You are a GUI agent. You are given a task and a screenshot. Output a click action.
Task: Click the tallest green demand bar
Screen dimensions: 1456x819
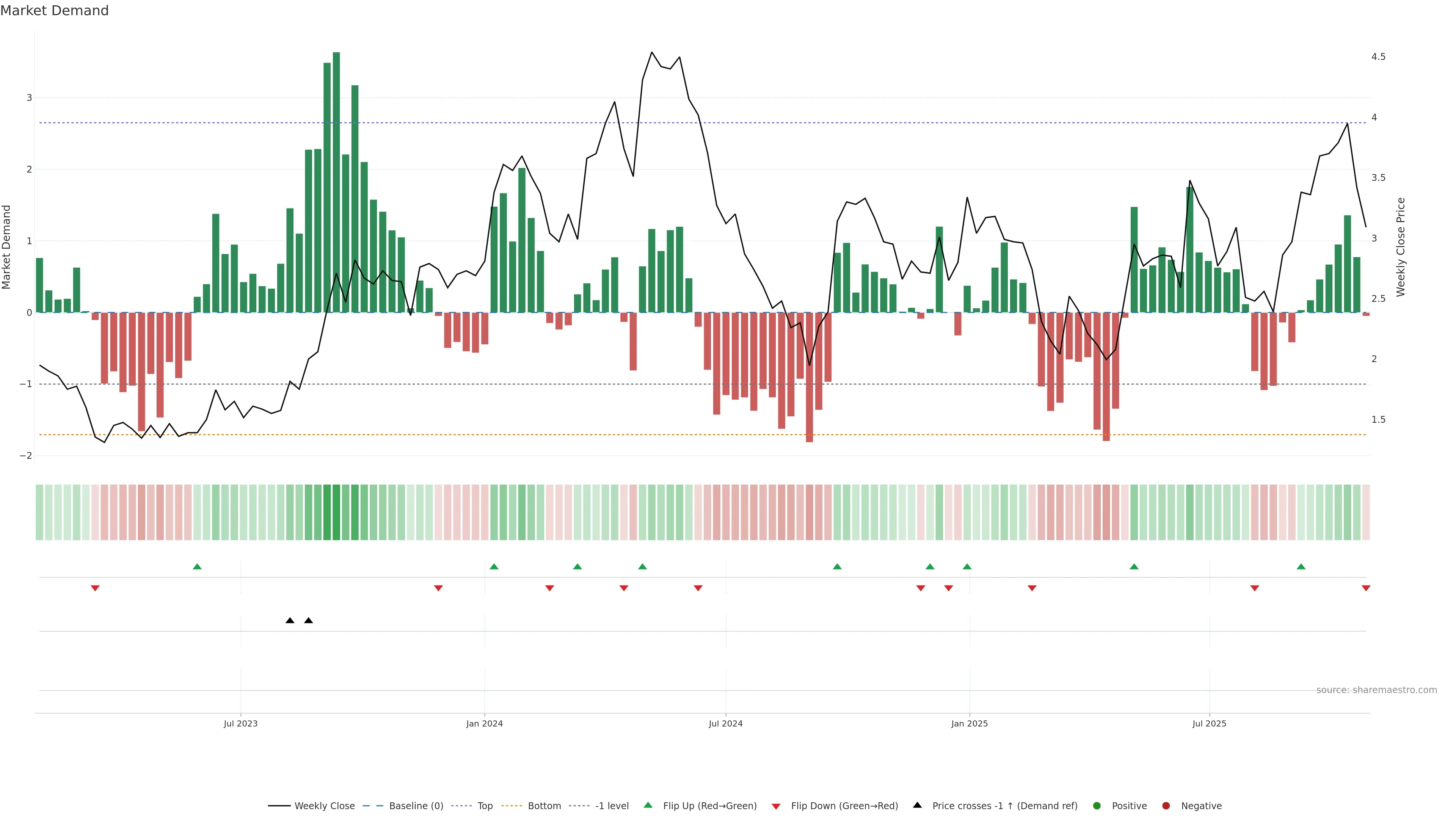point(336,181)
